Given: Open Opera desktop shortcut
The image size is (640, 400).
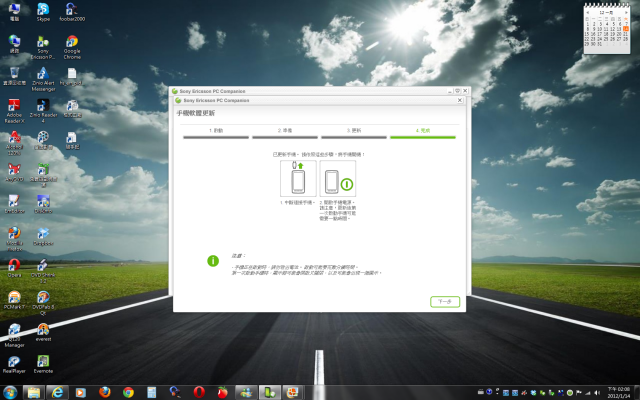Looking at the screenshot, I should pyautogui.click(x=14, y=268).
